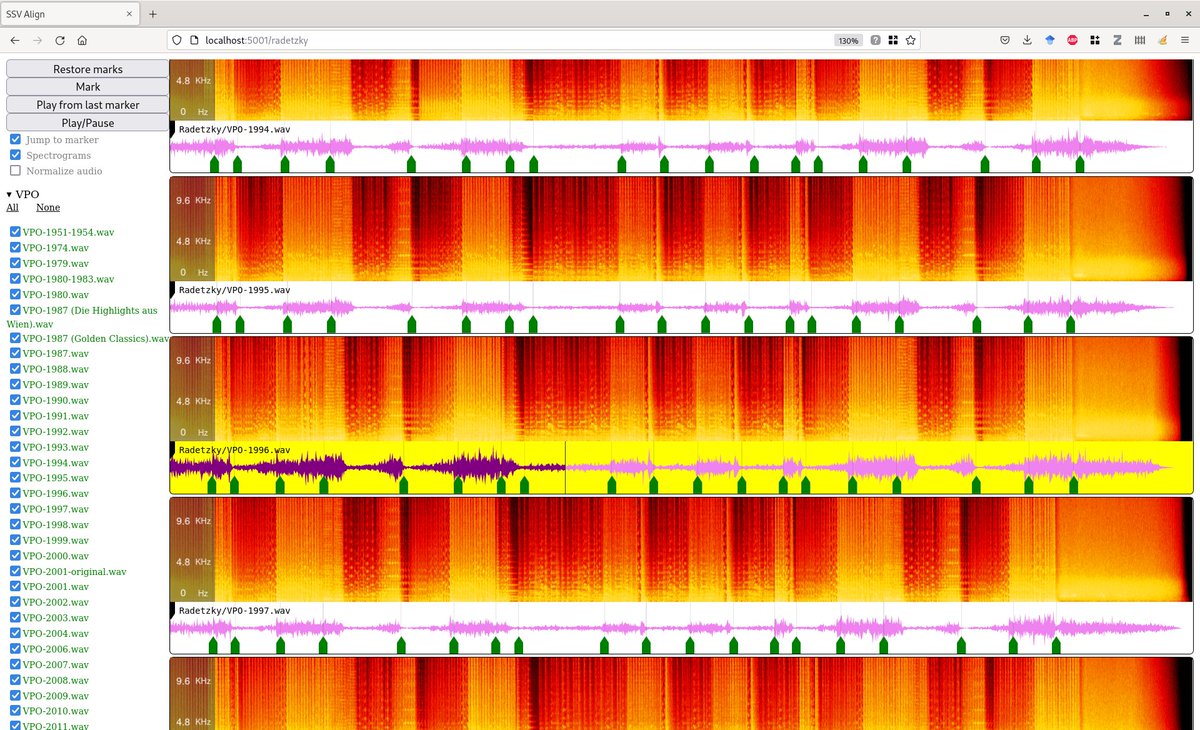Click the Restore marks button

(88, 69)
